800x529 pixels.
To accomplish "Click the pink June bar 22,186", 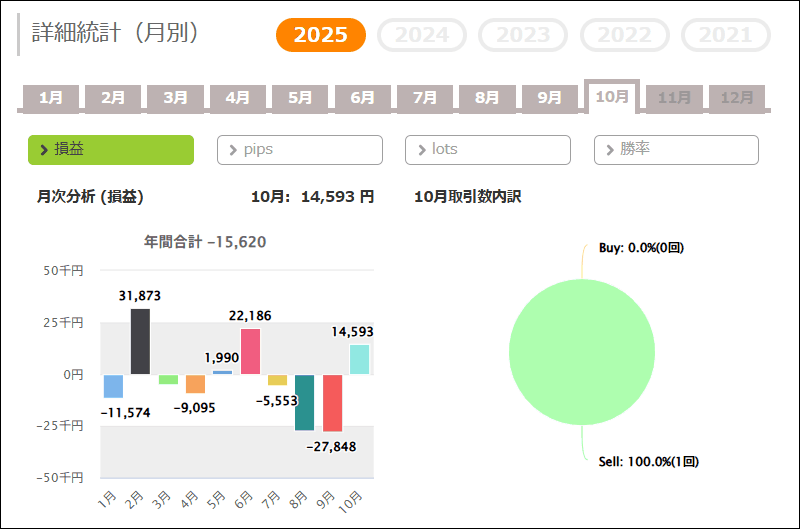I will (x=250, y=351).
